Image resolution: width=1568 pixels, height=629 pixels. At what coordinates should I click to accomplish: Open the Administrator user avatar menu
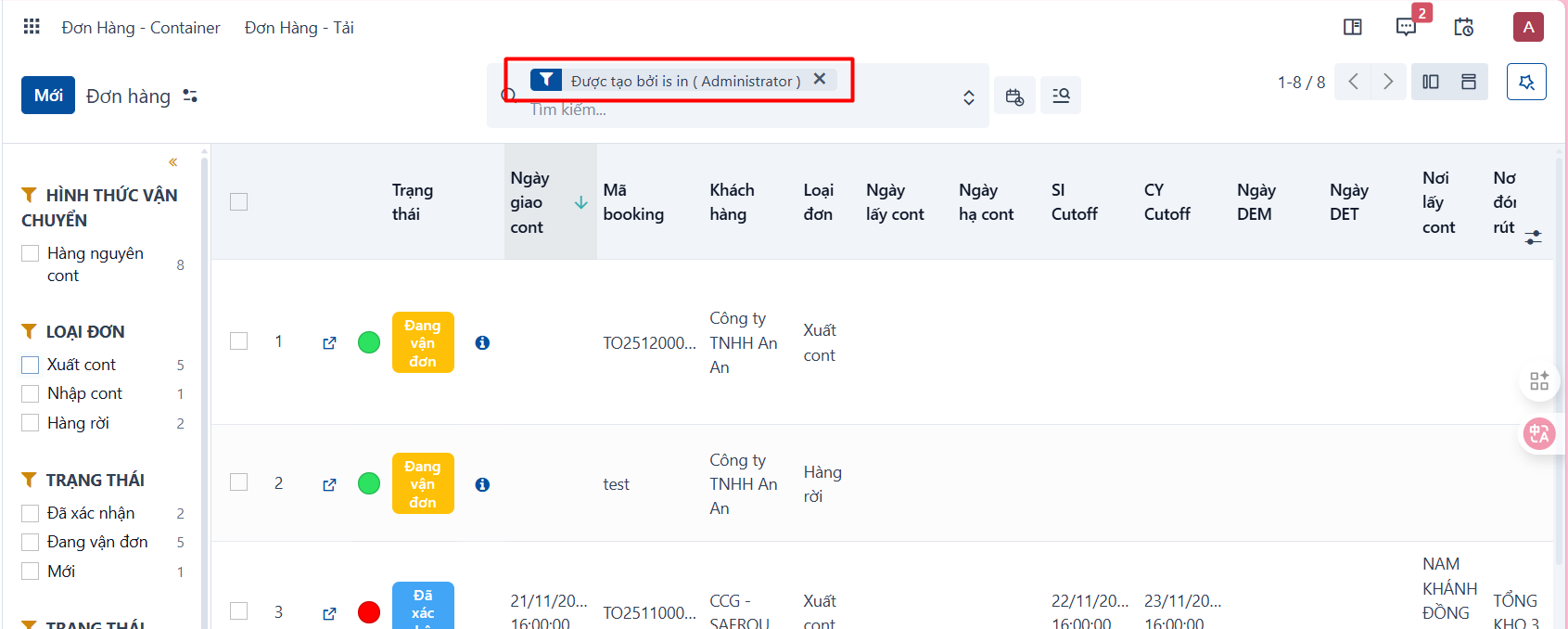(x=1528, y=27)
